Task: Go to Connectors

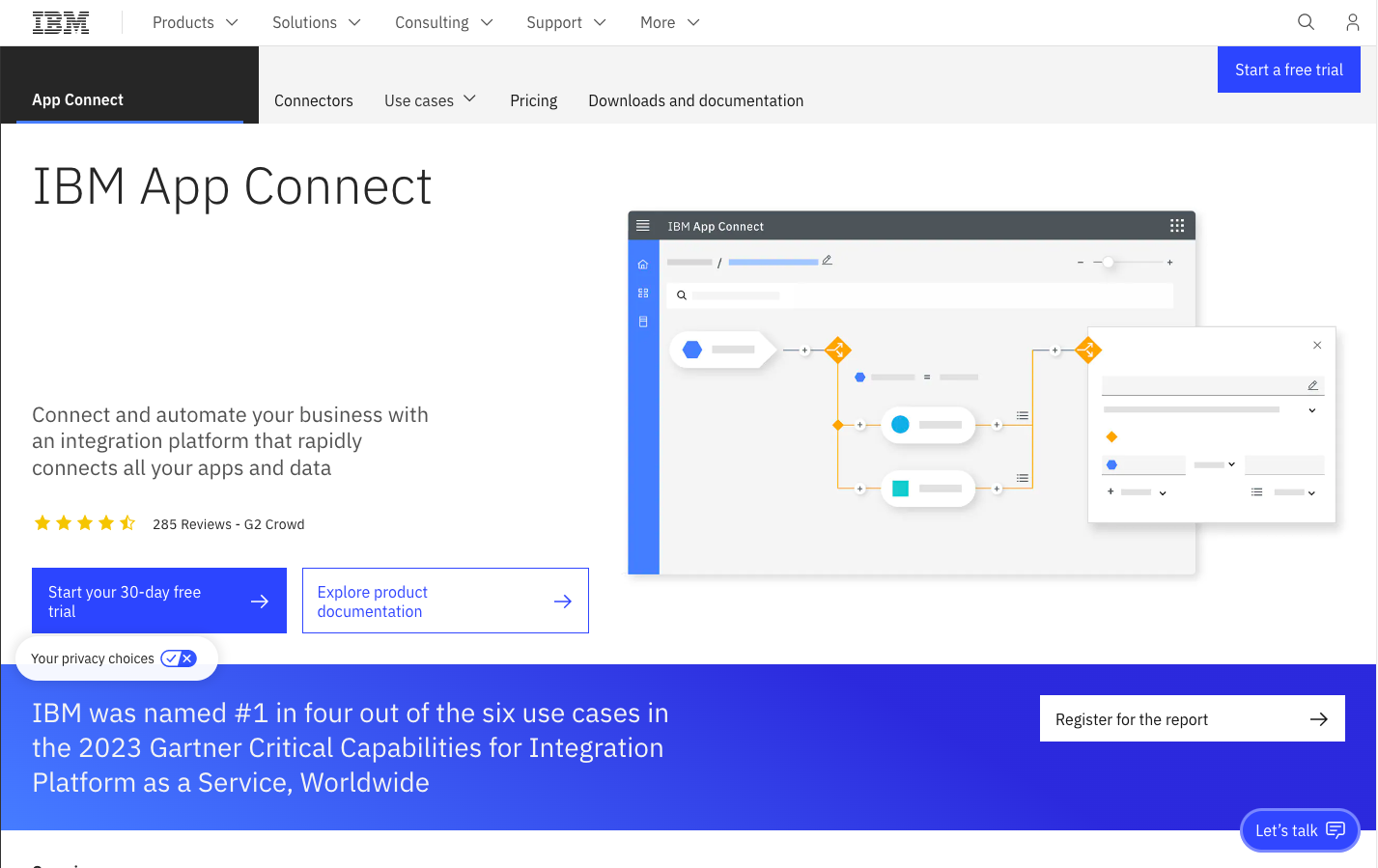Action: pos(314,100)
